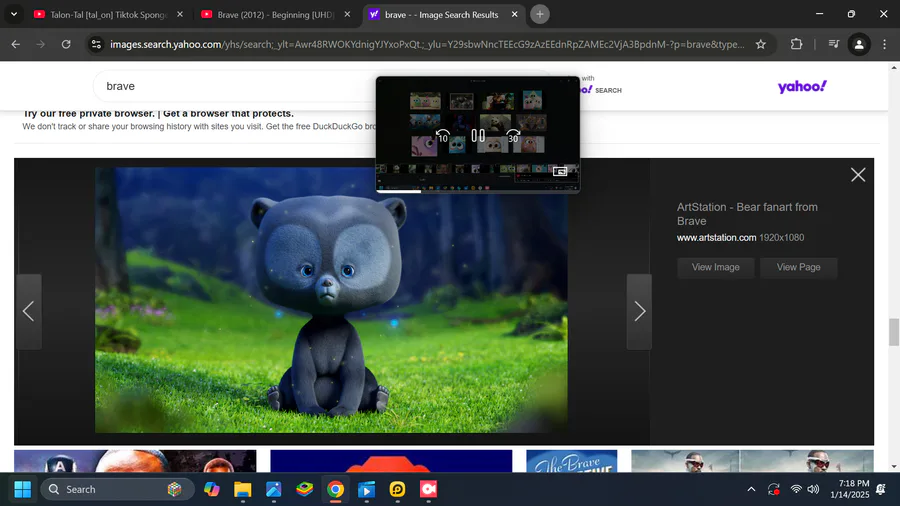Select the brave Image Search Results tab

click(x=442, y=14)
